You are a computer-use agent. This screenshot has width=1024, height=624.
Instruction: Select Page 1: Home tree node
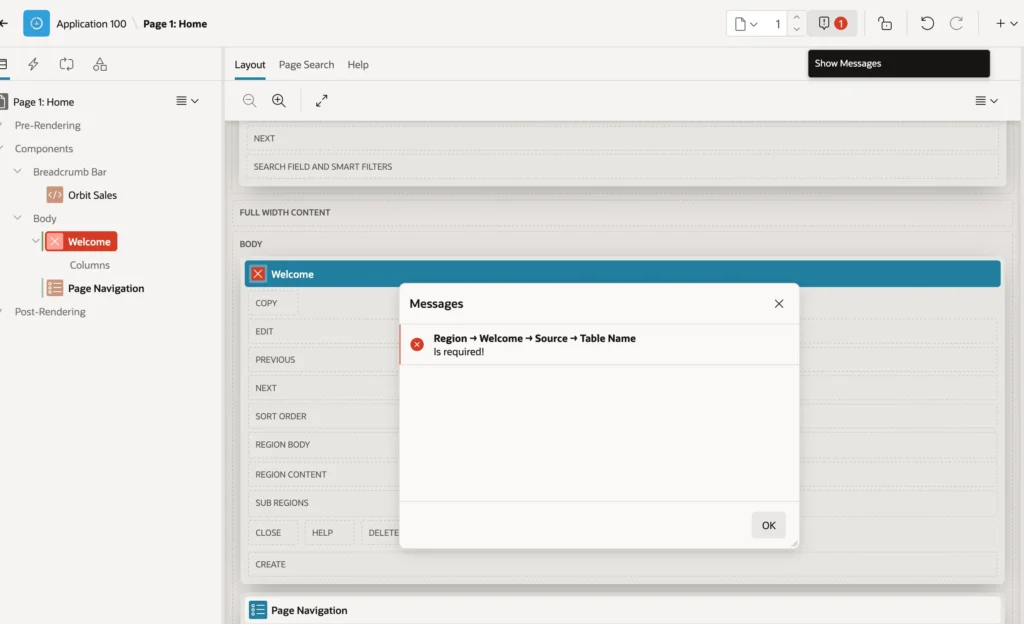(43, 102)
